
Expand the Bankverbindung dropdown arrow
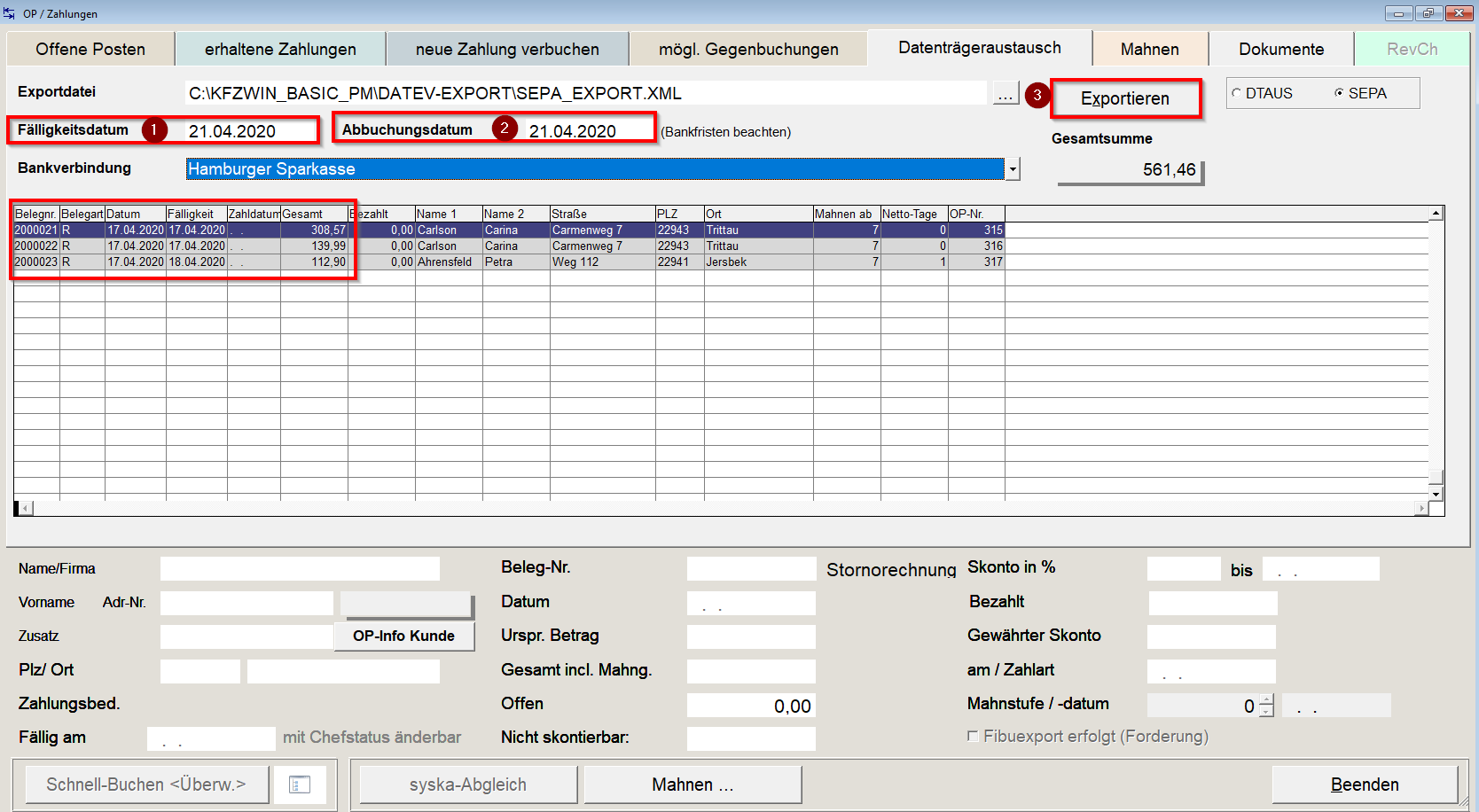(x=1013, y=169)
